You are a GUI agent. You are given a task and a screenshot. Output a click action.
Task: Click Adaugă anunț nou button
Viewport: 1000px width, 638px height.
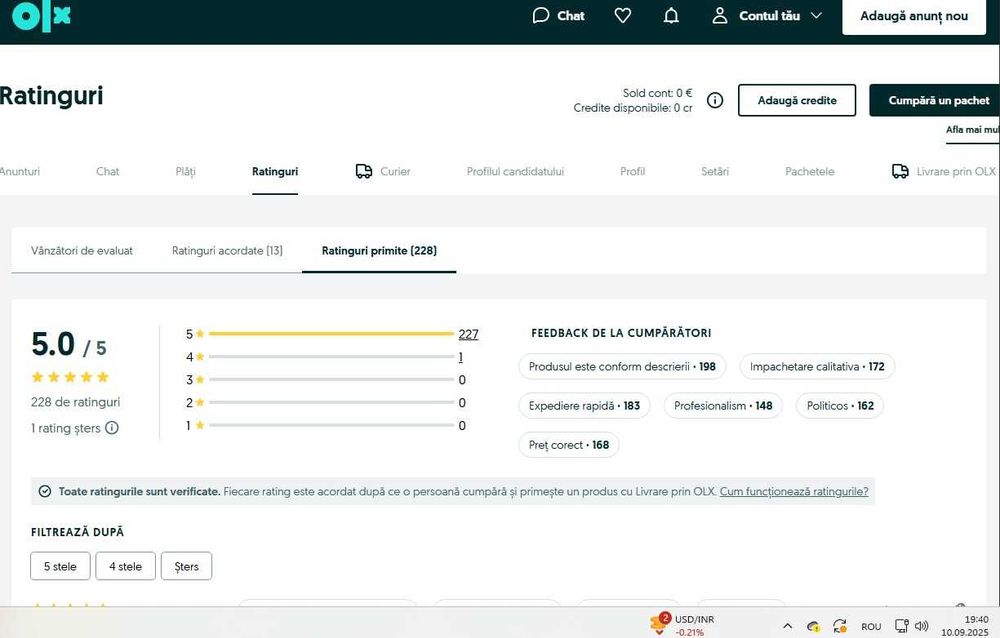point(914,17)
